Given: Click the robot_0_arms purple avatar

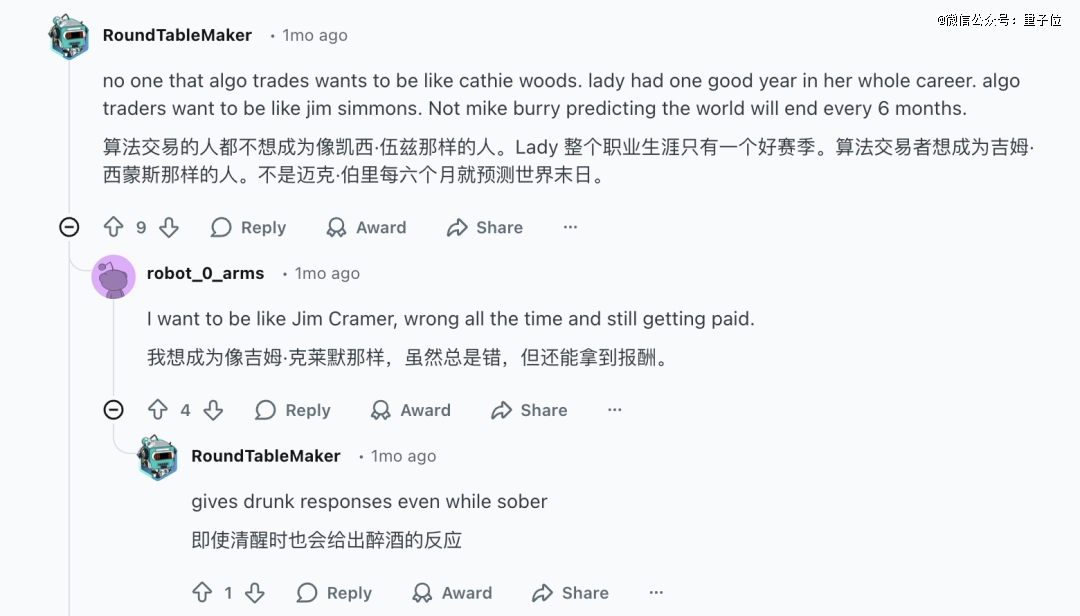Looking at the screenshot, I should [x=113, y=277].
